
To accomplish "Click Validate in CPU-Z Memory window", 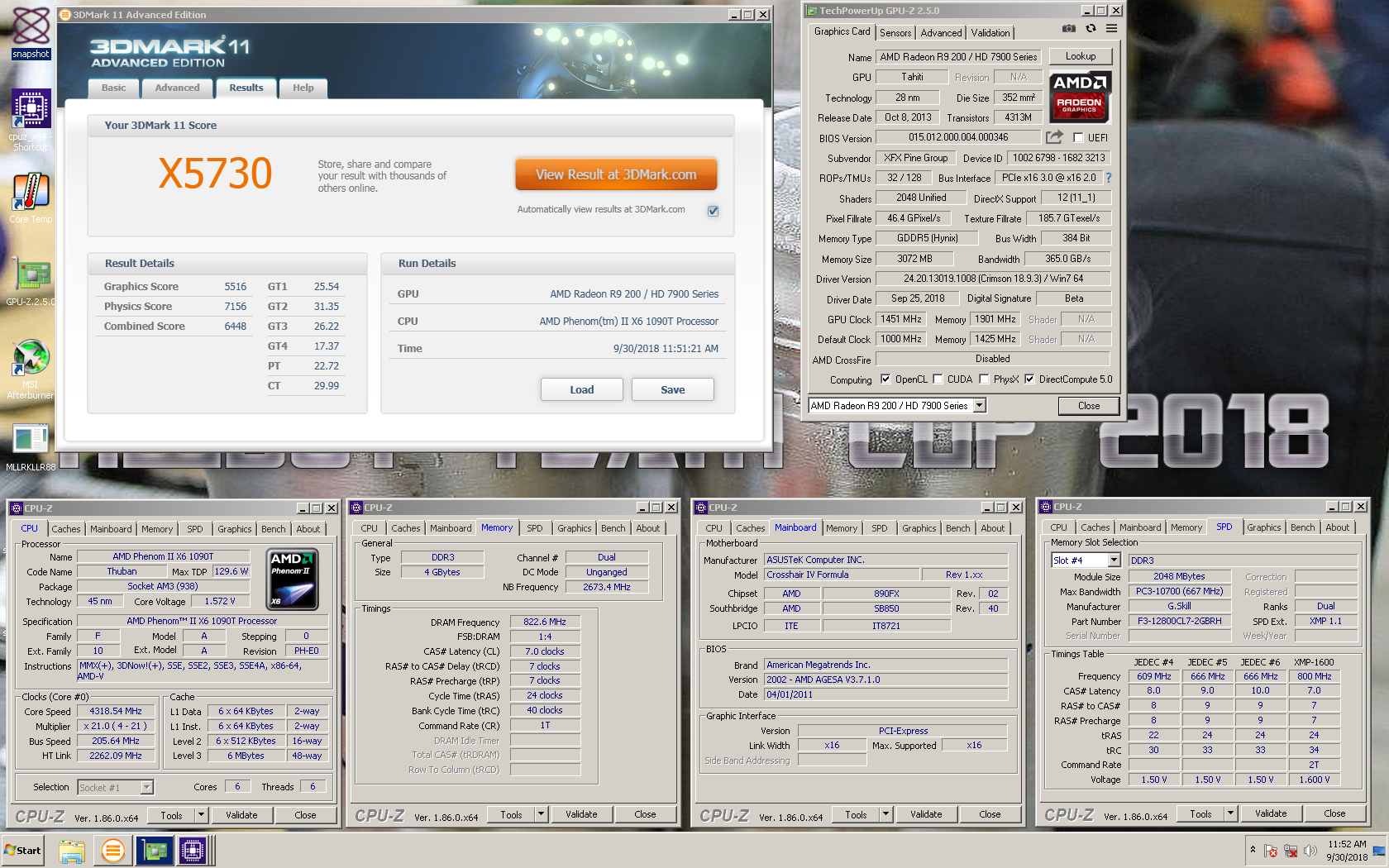I will [x=581, y=814].
